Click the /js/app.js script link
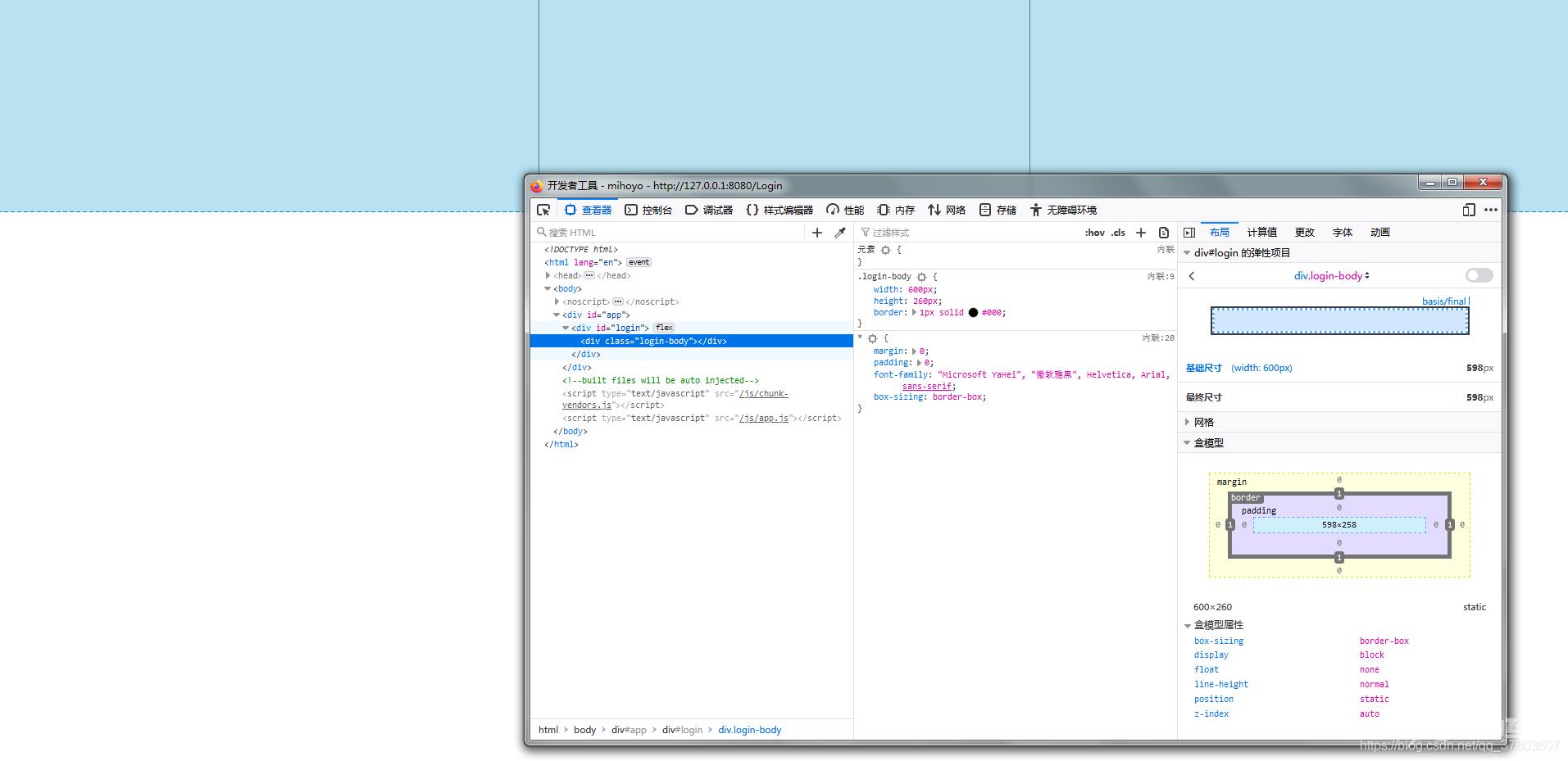Viewport: 1568px width, 761px height. point(763,419)
